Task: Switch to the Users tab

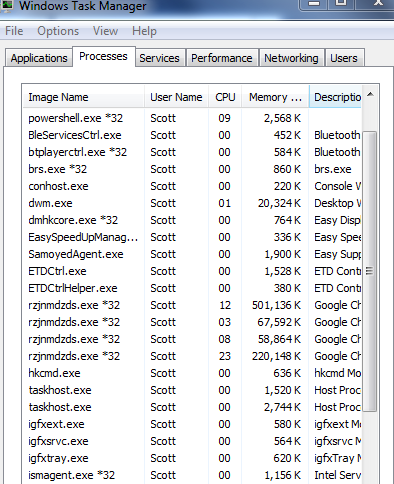Action: pyautogui.click(x=344, y=58)
